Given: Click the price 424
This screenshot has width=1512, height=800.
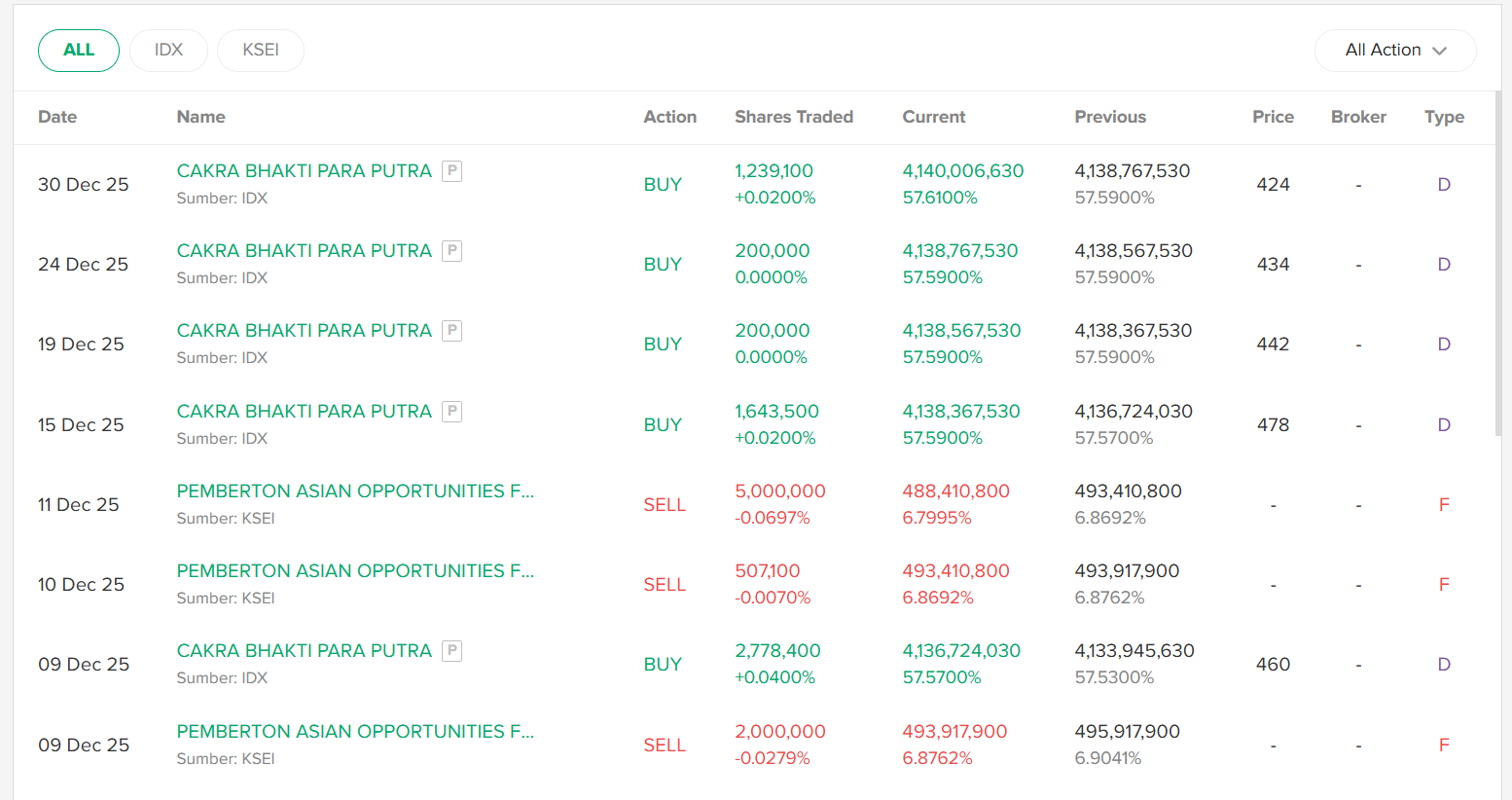Looking at the screenshot, I should pyautogui.click(x=1273, y=185).
